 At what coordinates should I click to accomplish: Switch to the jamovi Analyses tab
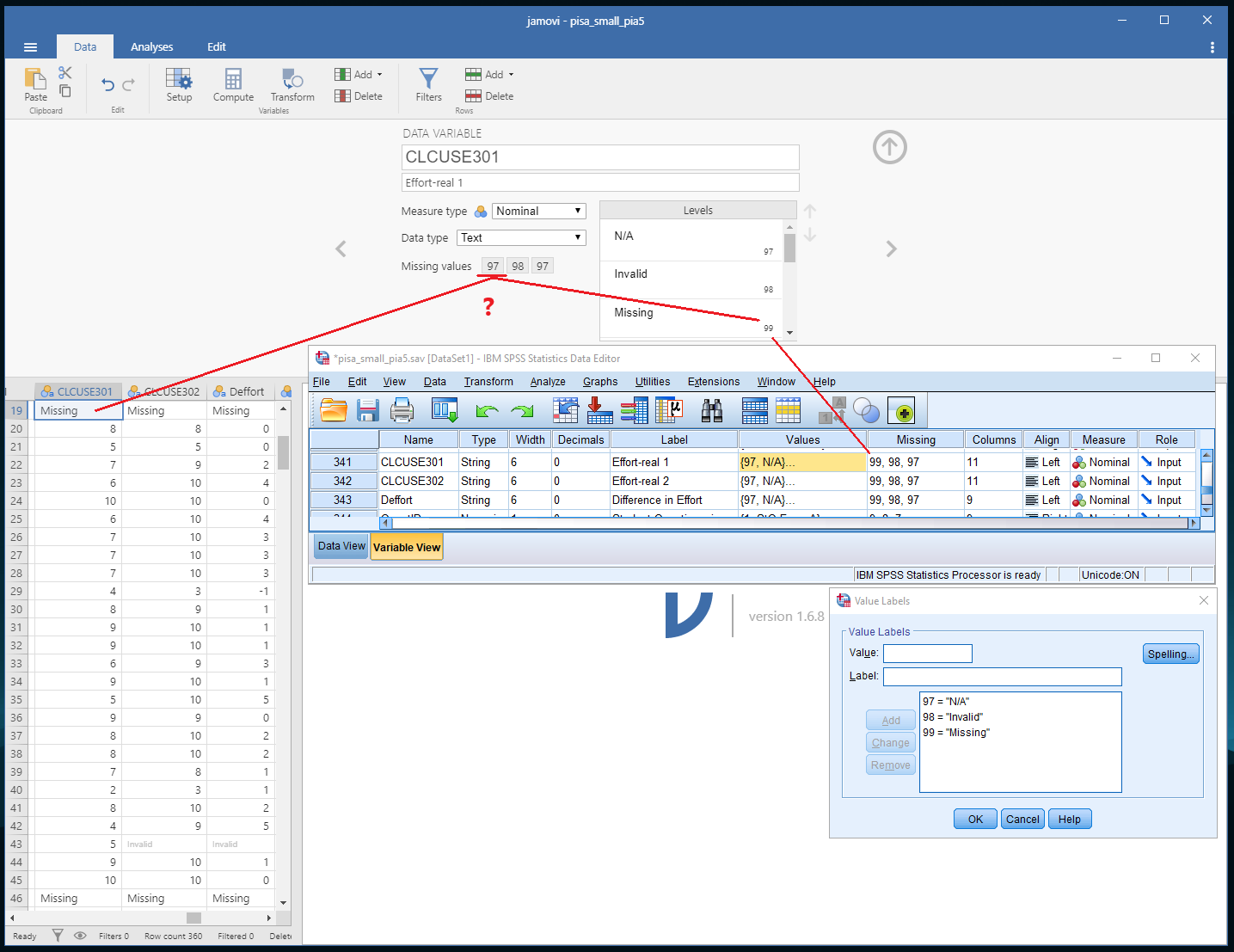click(151, 46)
